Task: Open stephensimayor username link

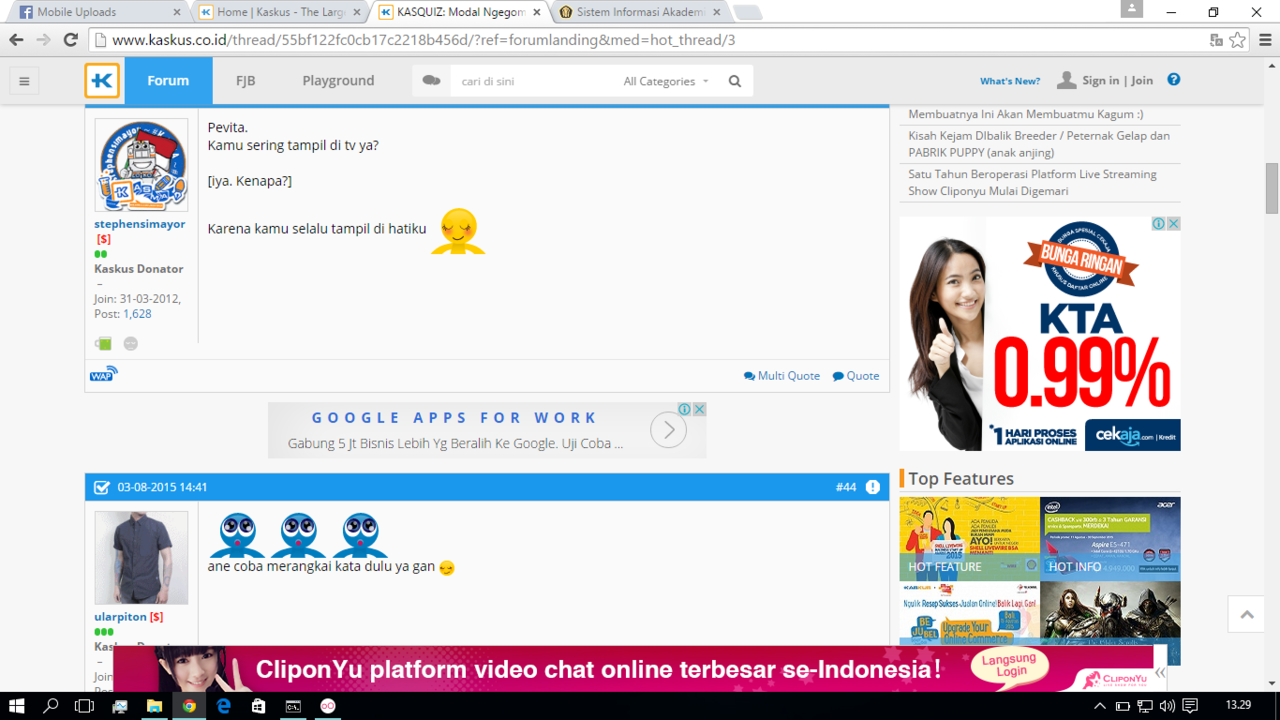Action: click(x=140, y=224)
